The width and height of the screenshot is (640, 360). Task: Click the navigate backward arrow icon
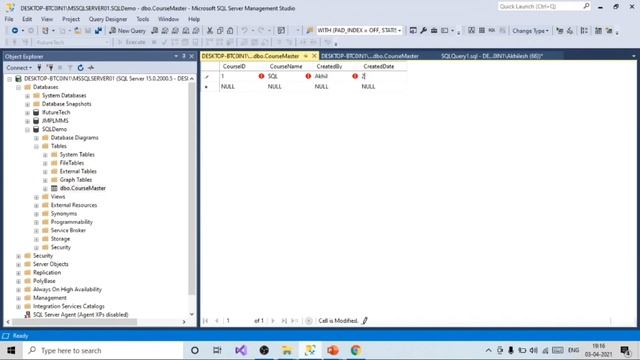coord(15,31)
